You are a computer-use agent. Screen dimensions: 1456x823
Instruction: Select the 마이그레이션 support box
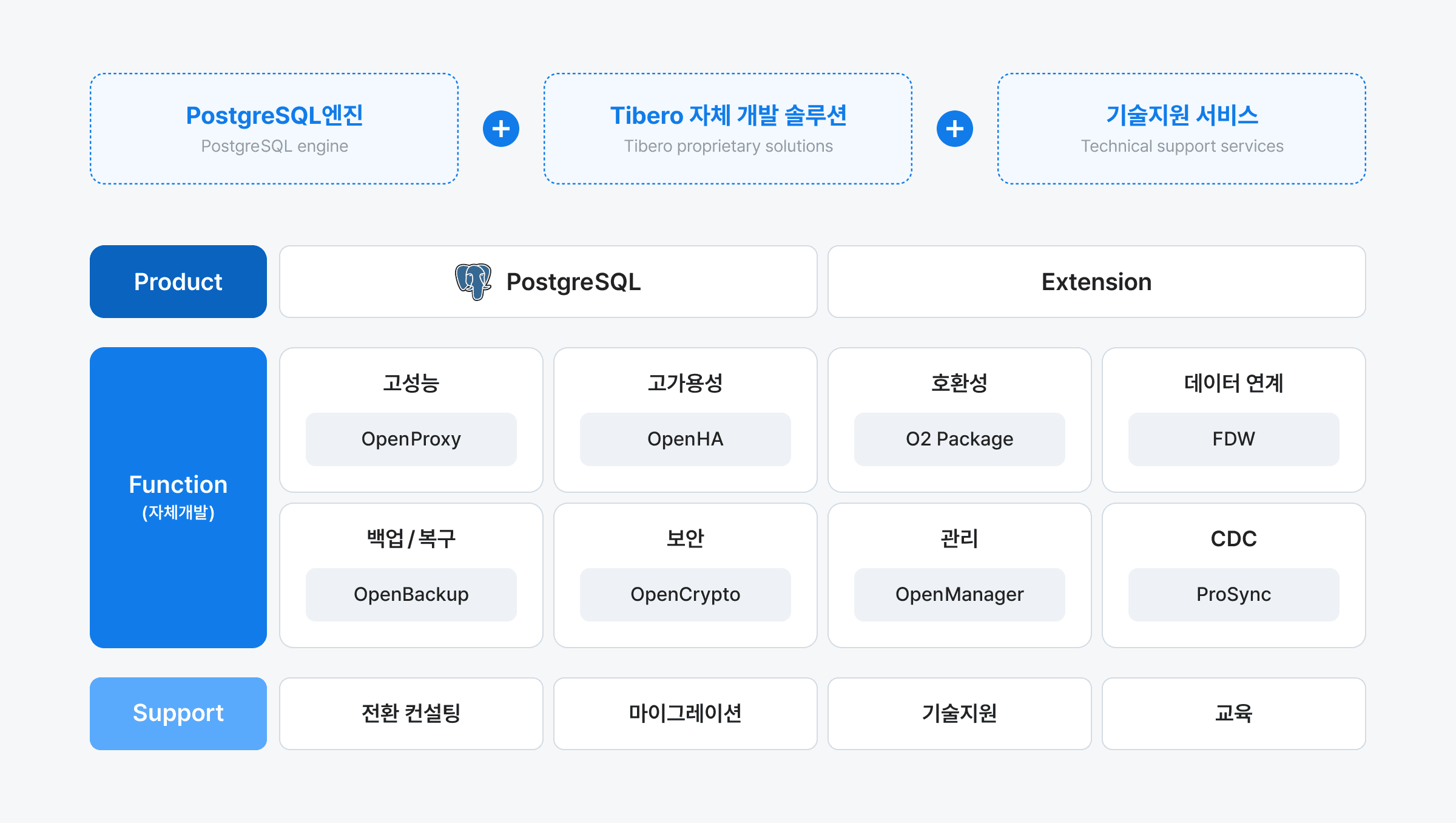coord(685,713)
